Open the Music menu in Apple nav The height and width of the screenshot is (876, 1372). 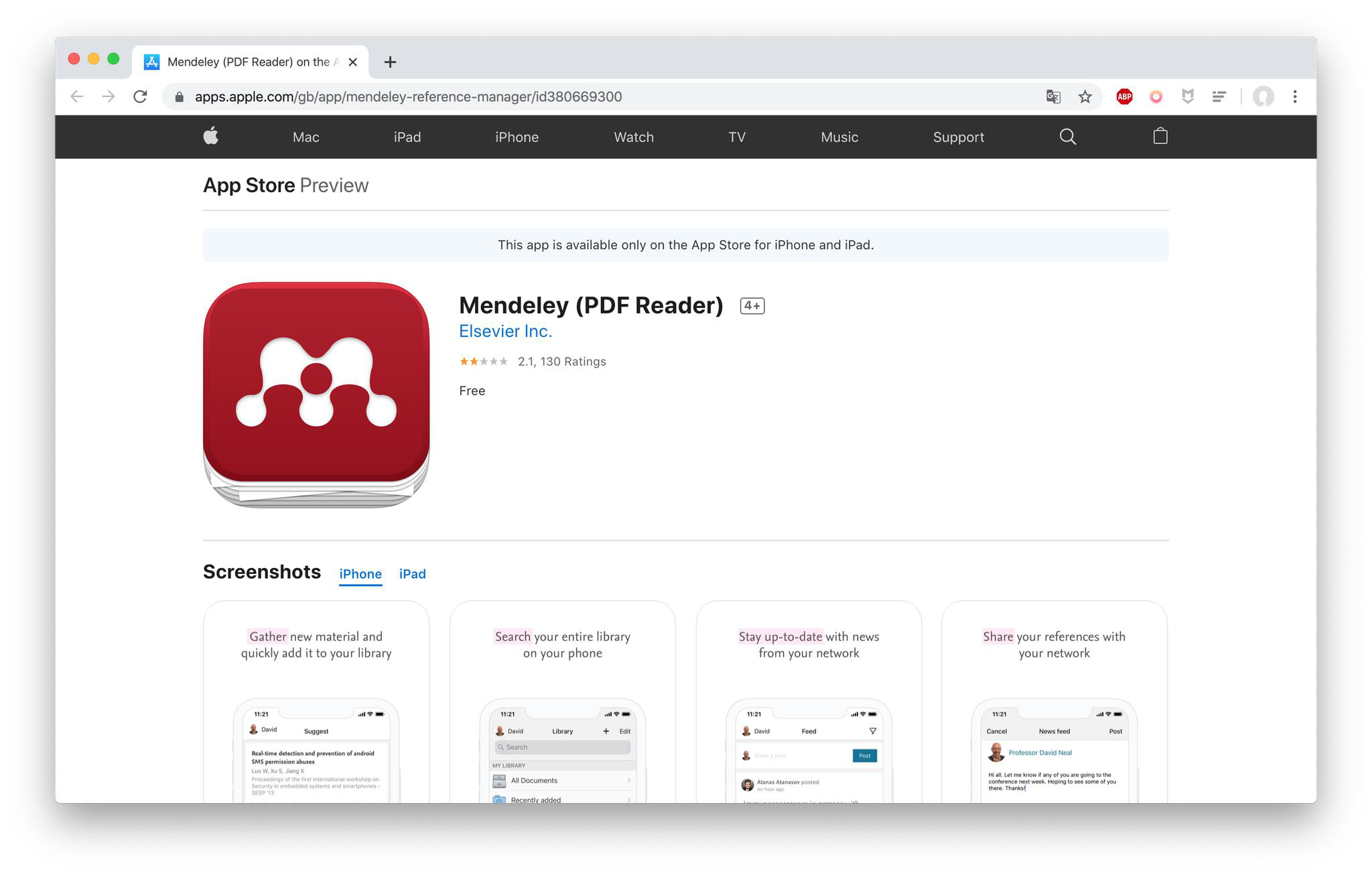839,137
